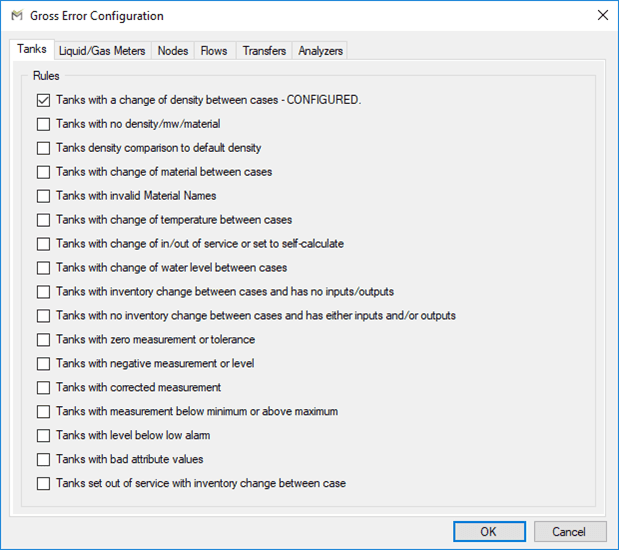This screenshot has width=619, height=550.
Task: Enable Tanks with bad attribute values
Action: pos(43,460)
